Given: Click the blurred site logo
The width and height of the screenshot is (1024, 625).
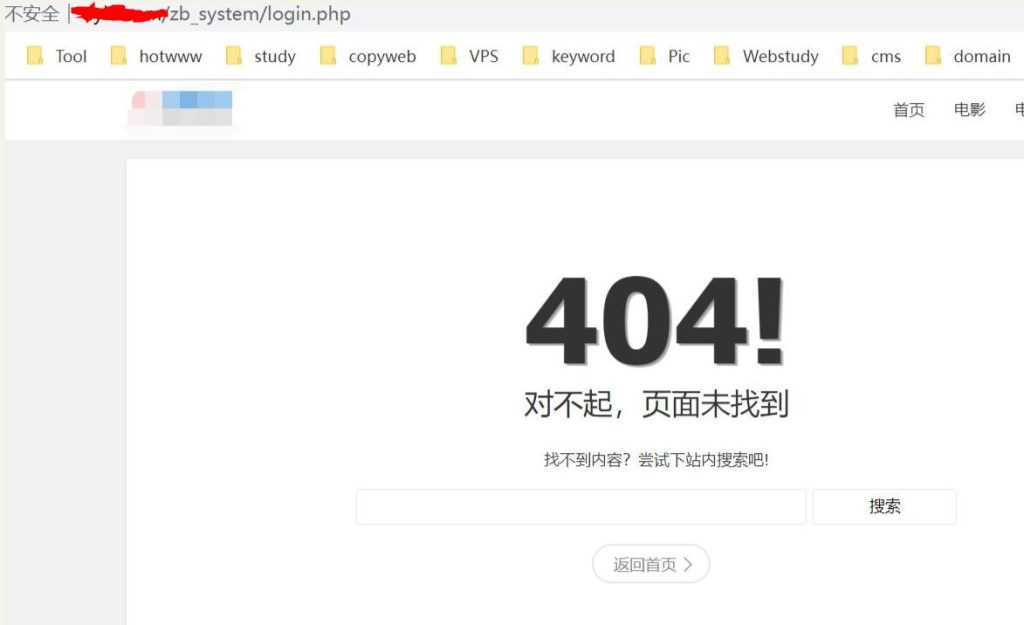Looking at the screenshot, I should [x=180, y=108].
